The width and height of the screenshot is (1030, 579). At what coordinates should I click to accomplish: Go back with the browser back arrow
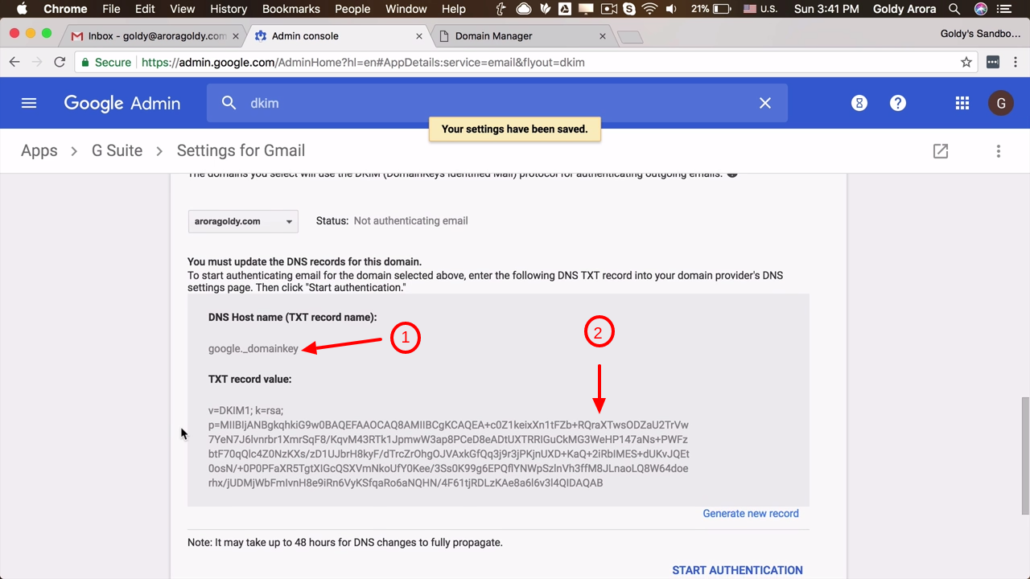point(14,62)
